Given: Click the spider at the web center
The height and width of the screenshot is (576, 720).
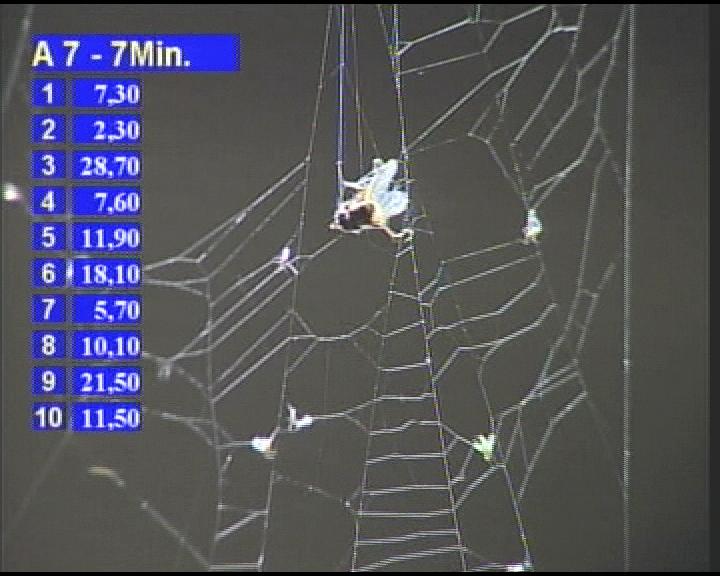Looking at the screenshot, I should coord(372,199).
